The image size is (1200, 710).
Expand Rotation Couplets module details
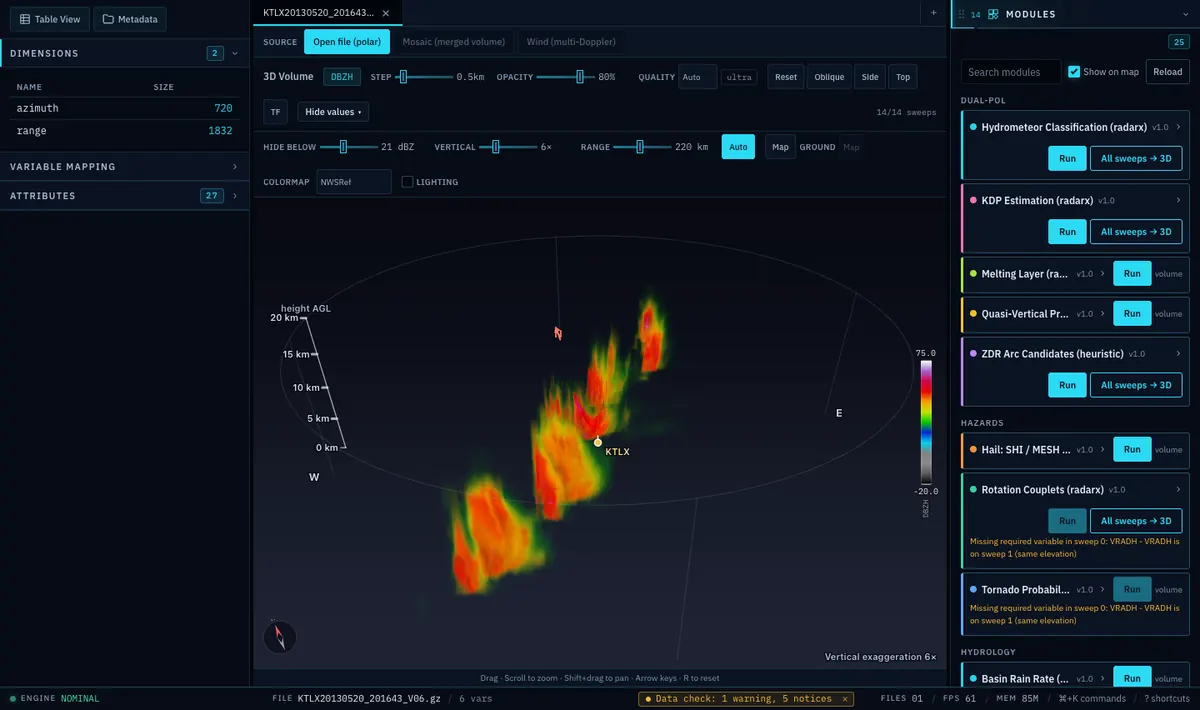[x=1179, y=490]
